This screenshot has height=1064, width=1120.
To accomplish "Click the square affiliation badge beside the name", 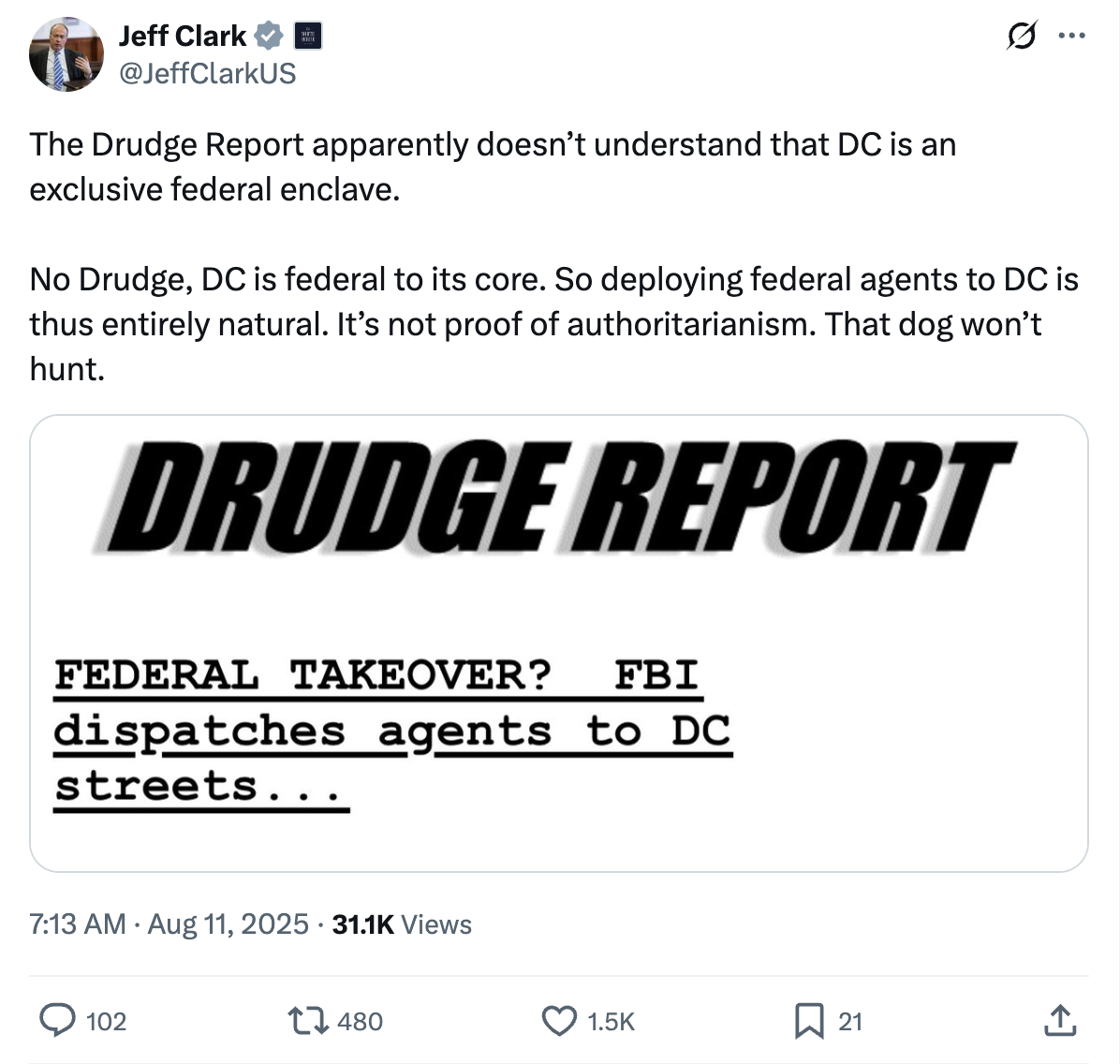I will coord(307,37).
